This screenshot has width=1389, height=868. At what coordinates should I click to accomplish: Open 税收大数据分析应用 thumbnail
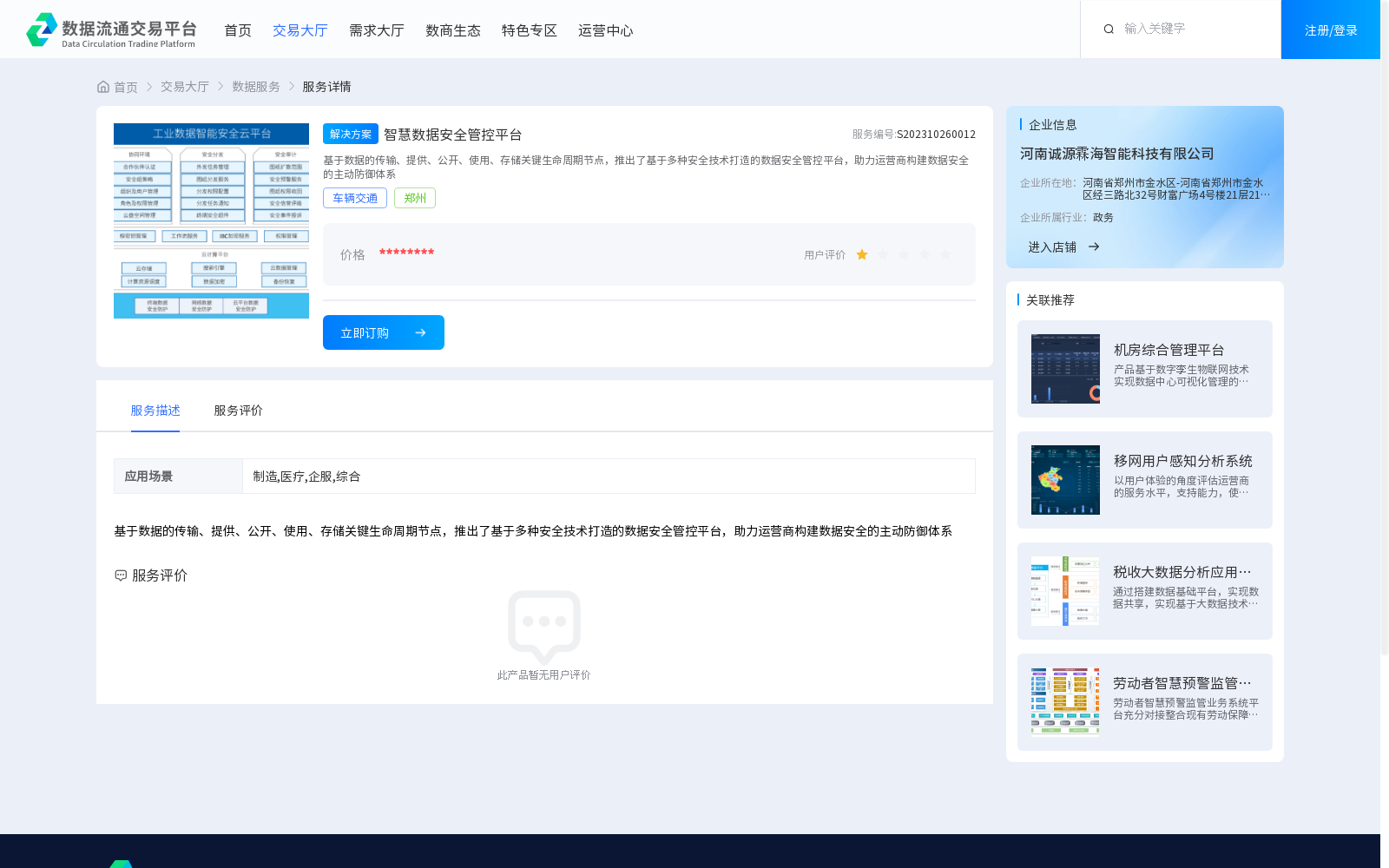click(1065, 591)
